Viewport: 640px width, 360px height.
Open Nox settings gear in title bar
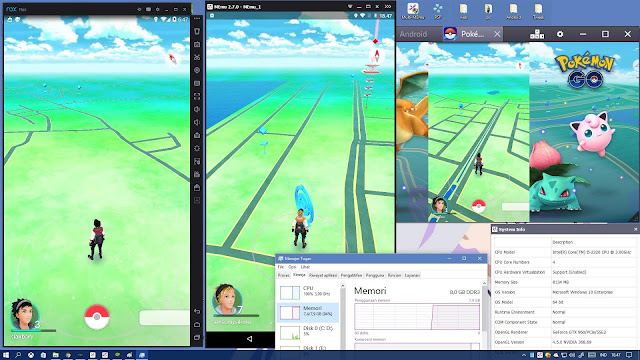[x=158, y=9]
